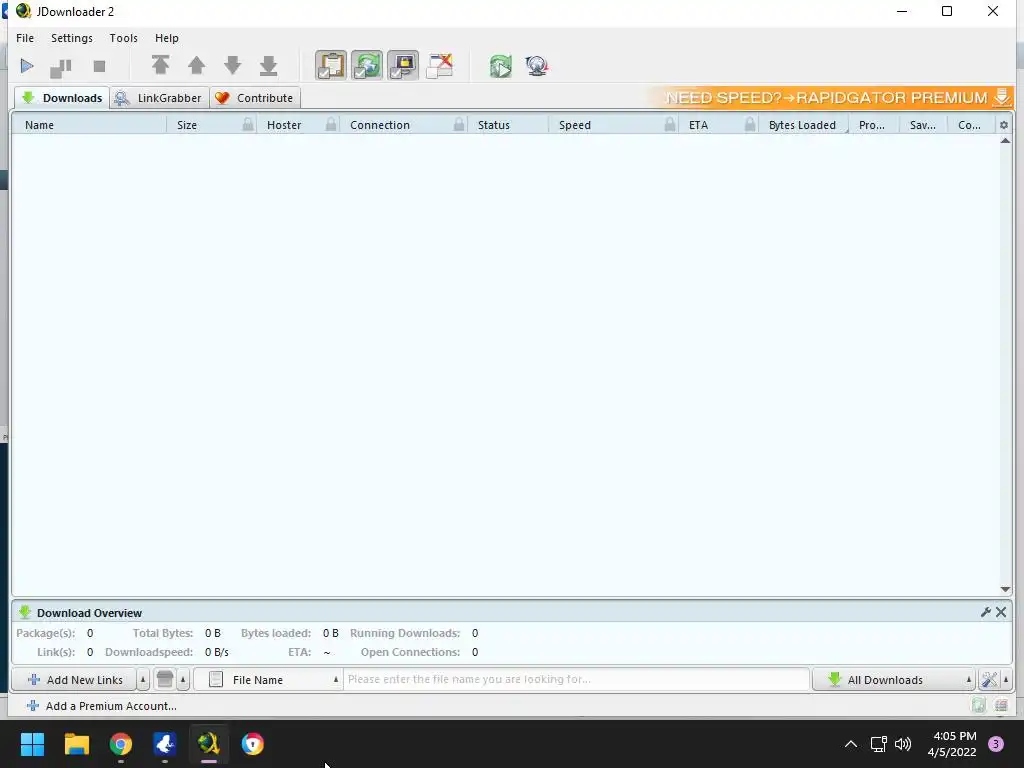The height and width of the screenshot is (768, 1024).
Task: Expand Add New Links arrow menu
Action: tap(143, 680)
